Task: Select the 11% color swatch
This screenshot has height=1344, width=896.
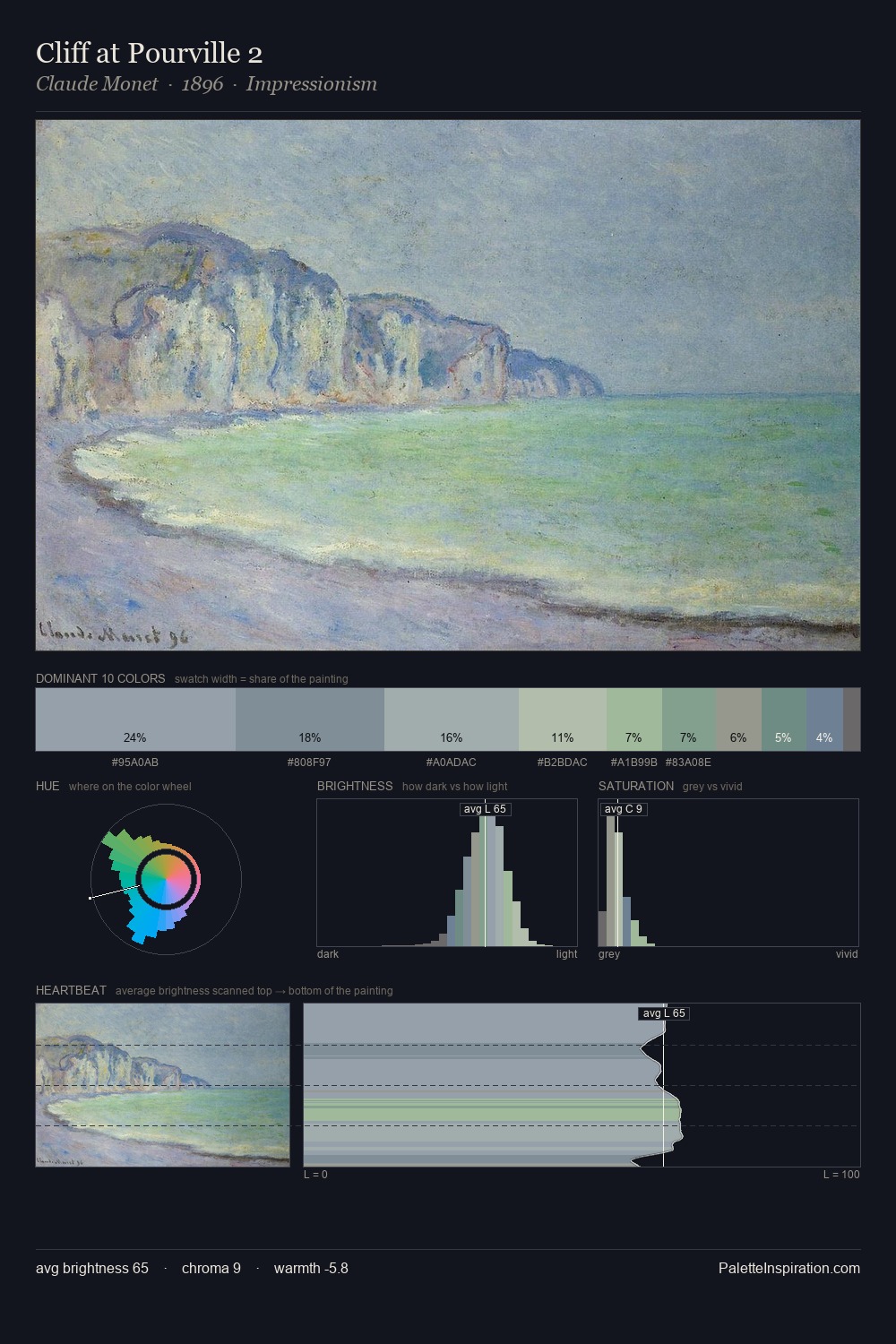Action: click(x=563, y=719)
